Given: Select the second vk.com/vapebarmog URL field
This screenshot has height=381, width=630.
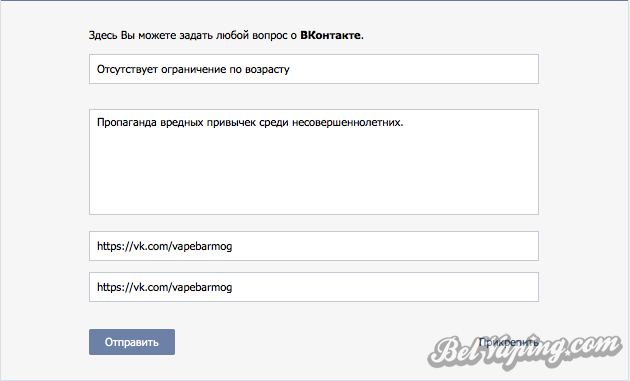Looking at the screenshot, I should tap(314, 287).
